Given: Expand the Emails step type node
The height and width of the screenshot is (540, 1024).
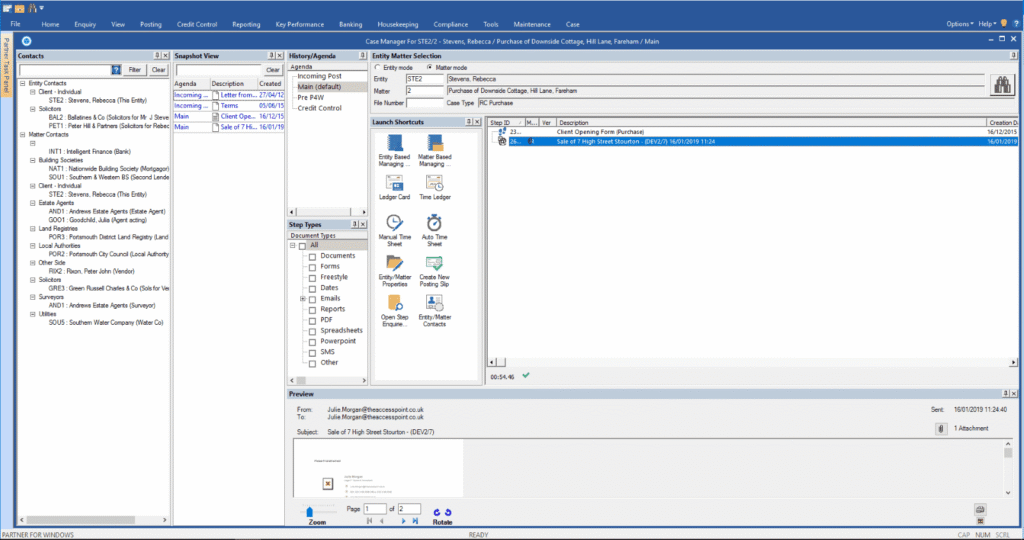Looking at the screenshot, I should tap(302, 299).
